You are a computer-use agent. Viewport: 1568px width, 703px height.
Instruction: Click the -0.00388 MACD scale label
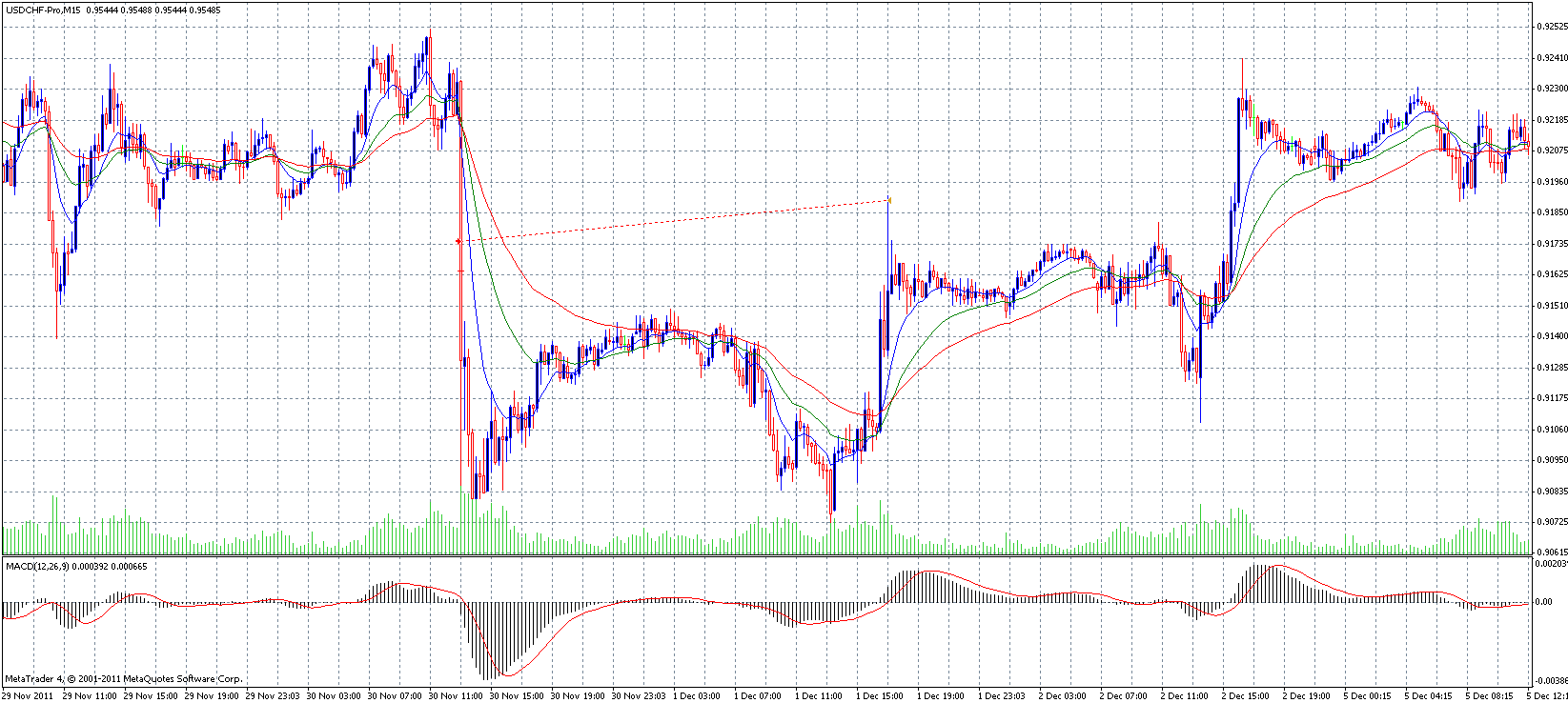click(x=1553, y=680)
